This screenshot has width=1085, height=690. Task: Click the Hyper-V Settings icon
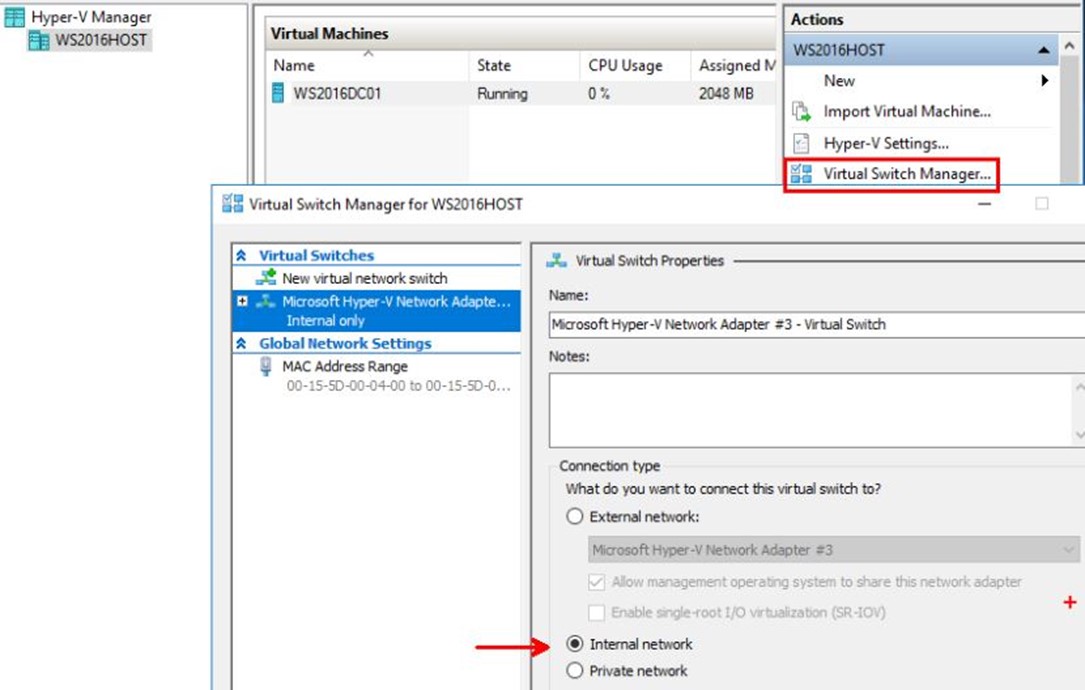801,143
